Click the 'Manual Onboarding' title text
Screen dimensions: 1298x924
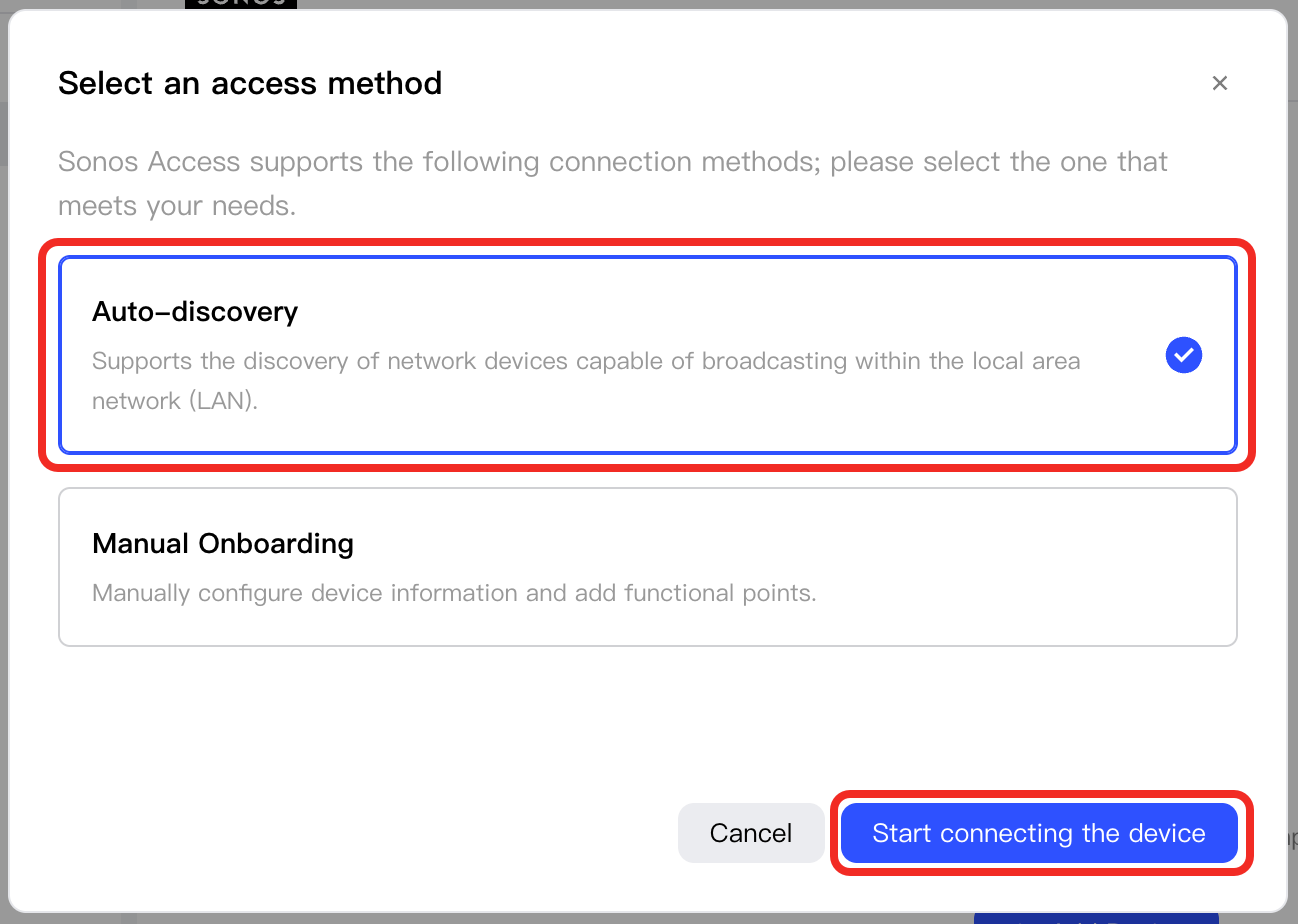[x=223, y=544]
